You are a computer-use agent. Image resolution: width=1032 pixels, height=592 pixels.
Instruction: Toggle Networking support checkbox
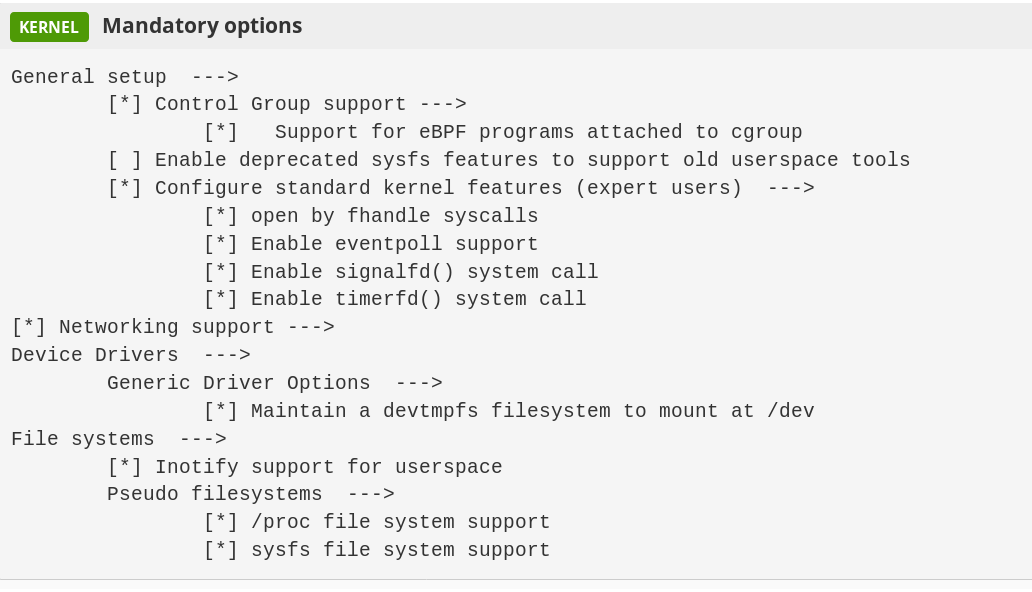(28, 327)
